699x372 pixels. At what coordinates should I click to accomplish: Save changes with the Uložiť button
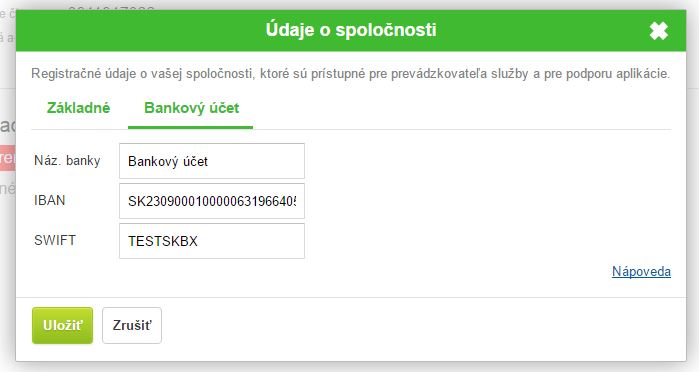[62, 325]
